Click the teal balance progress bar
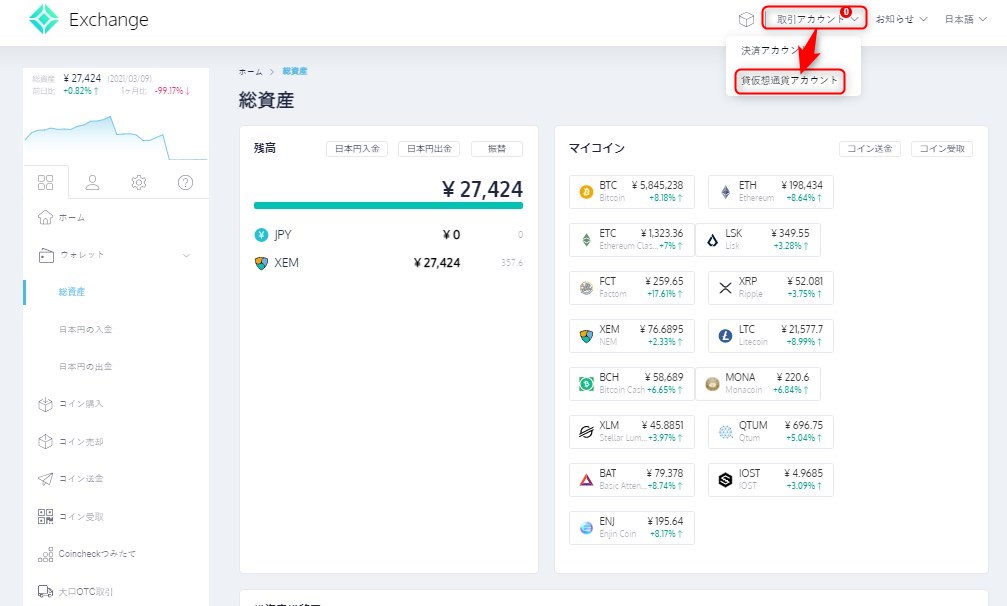 388,206
